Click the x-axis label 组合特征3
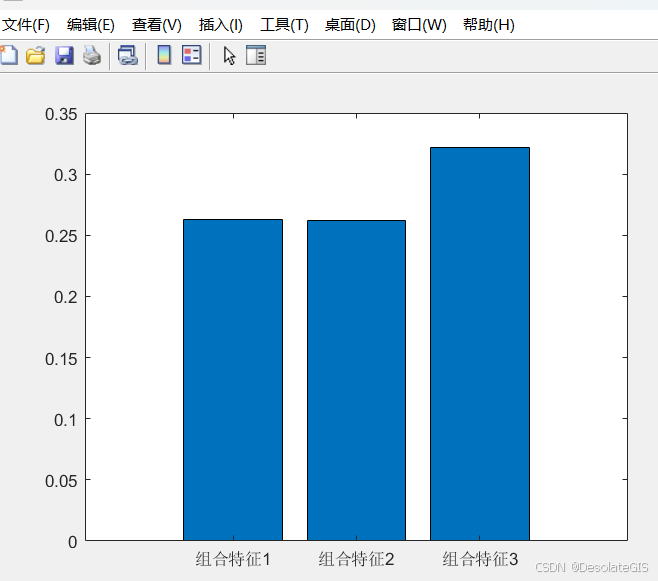Image resolution: width=658 pixels, height=581 pixels. (480, 559)
